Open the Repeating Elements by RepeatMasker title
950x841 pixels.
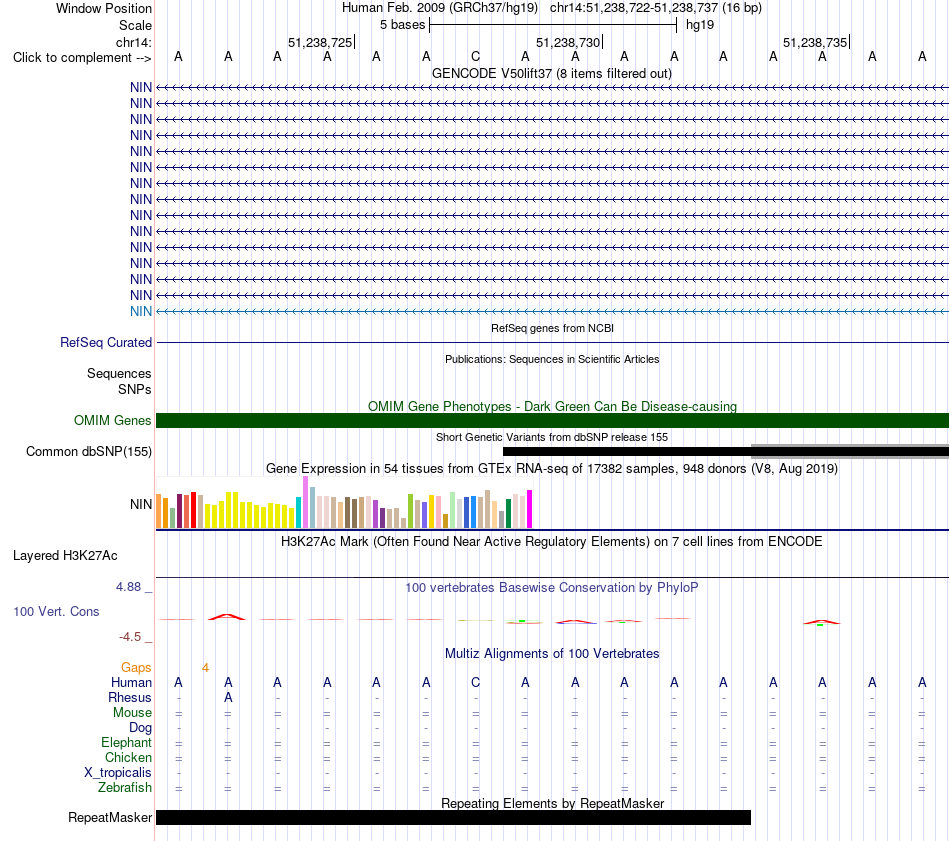pyautogui.click(x=552, y=803)
